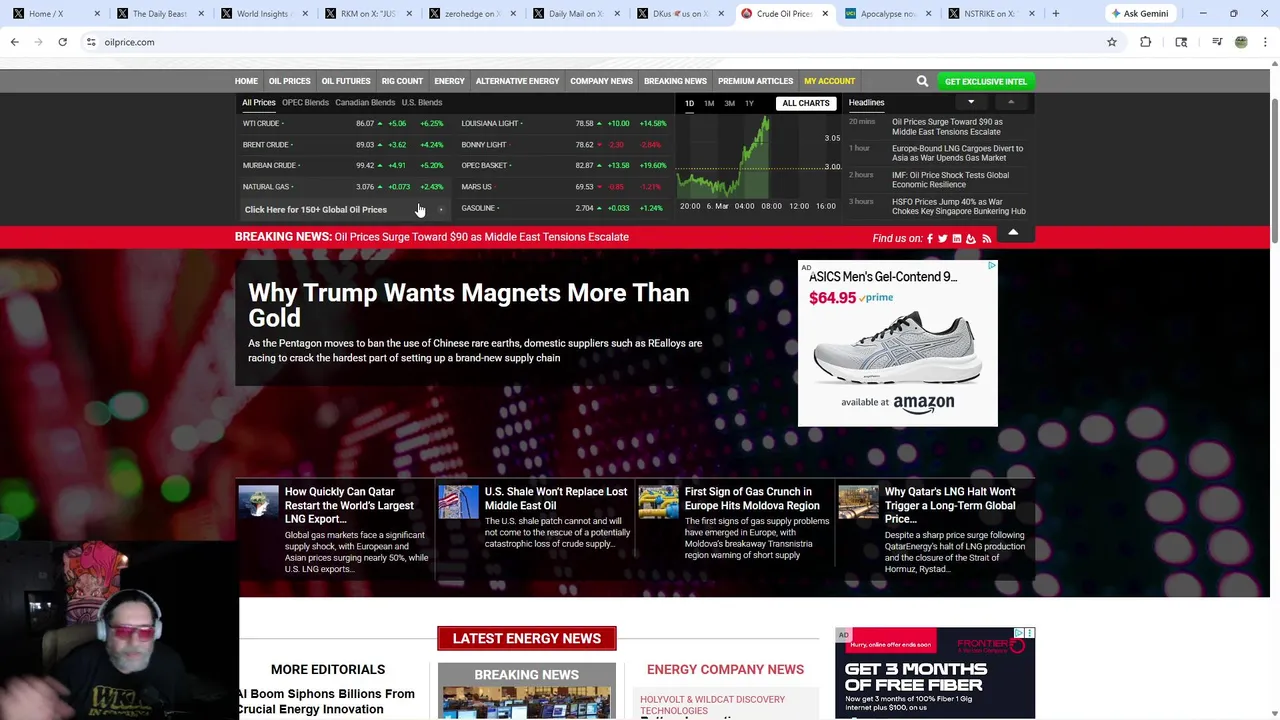Screen dimensions: 1280x720
Task: Open the Energy menu
Action: [449, 81]
